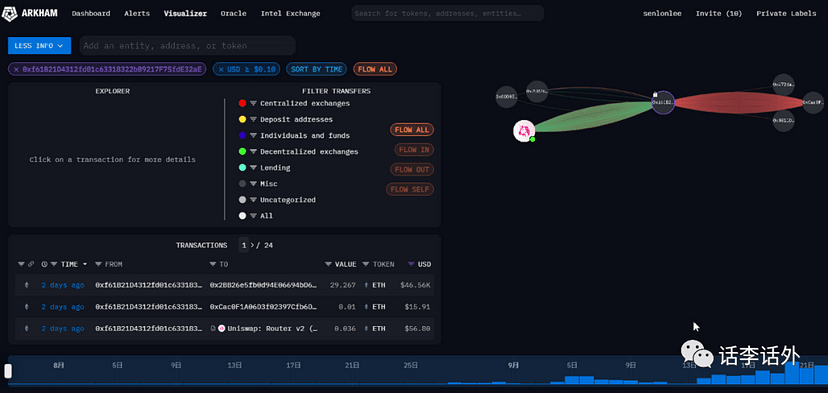Viewport: 828px width, 393px height.
Task: Open filter funnel beside Centralized exchanges
Action: (x=253, y=104)
